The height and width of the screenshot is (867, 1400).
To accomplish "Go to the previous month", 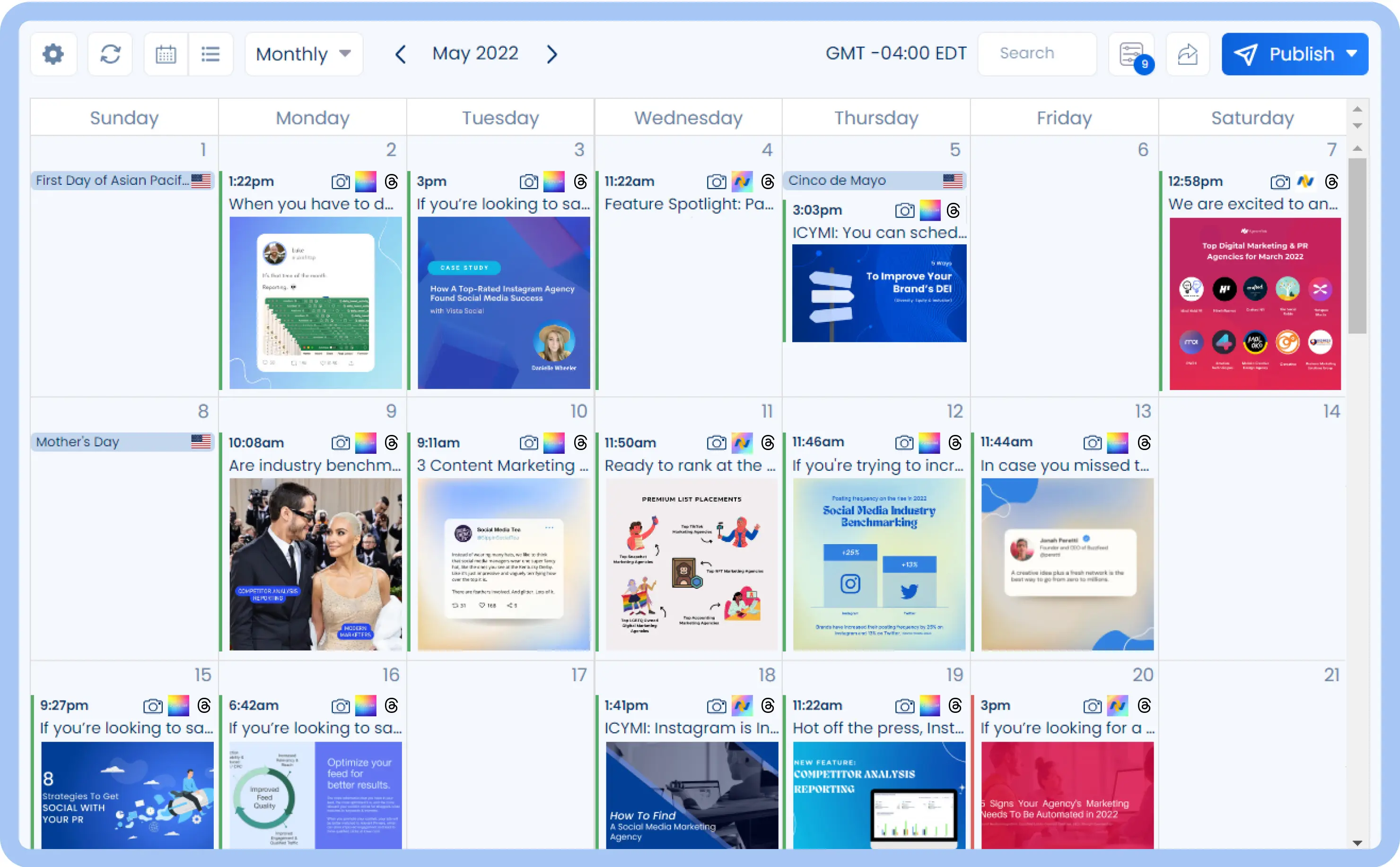I will coord(400,54).
